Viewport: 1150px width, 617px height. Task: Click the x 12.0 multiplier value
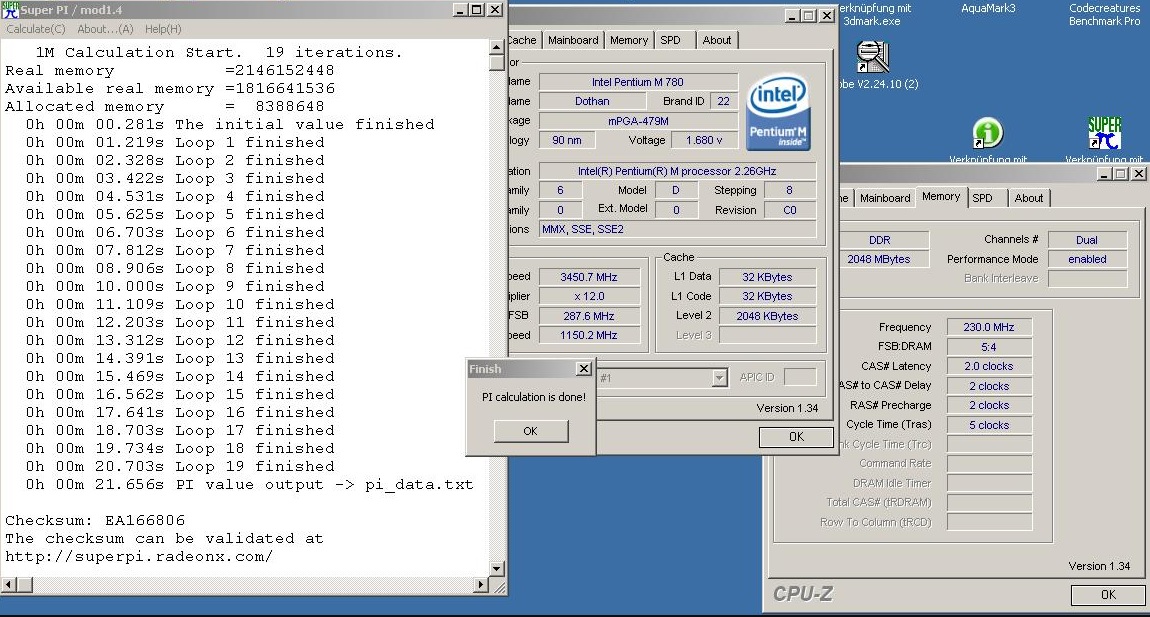click(x=589, y=296)
